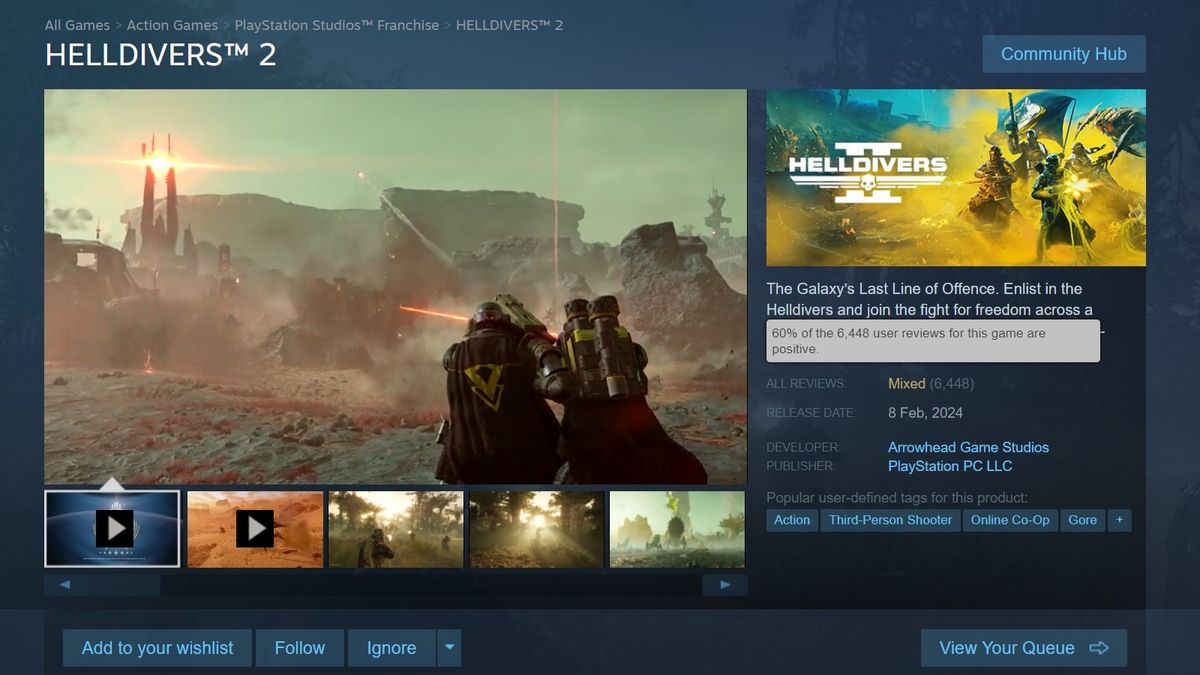
Task: Open Arrowhead Game Studios developer page
Action: tap(968, 447)
